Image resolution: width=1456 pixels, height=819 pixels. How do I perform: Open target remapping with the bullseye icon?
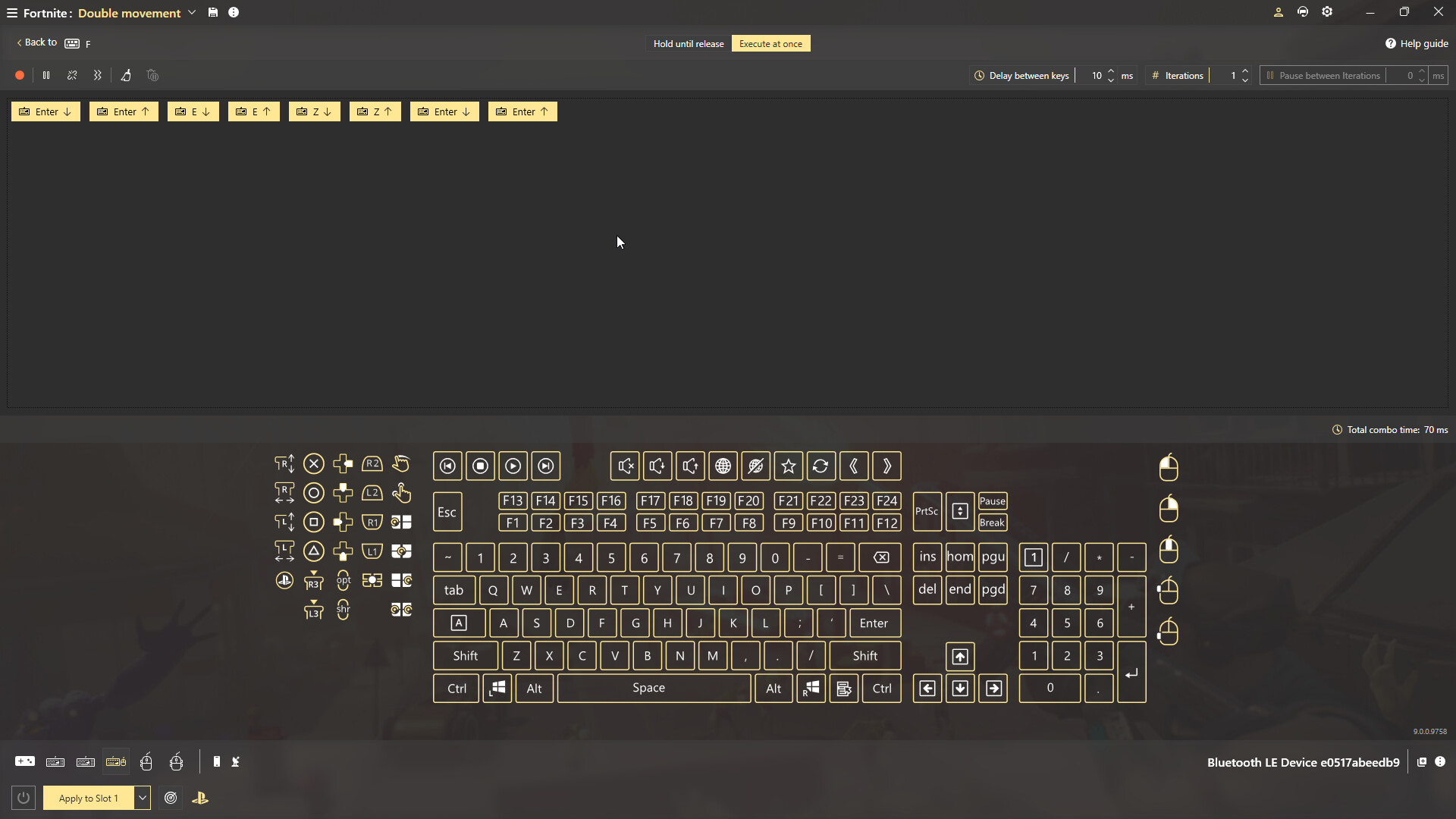pos(171,798)
